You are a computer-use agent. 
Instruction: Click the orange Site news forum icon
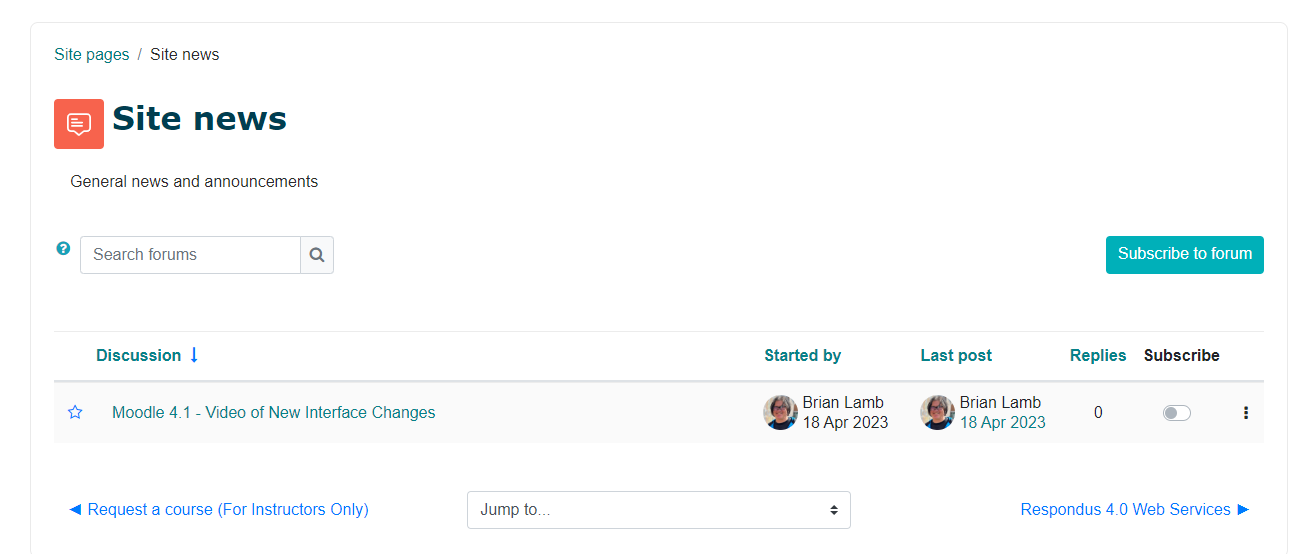pyautogui.click(x=79, y=124)
